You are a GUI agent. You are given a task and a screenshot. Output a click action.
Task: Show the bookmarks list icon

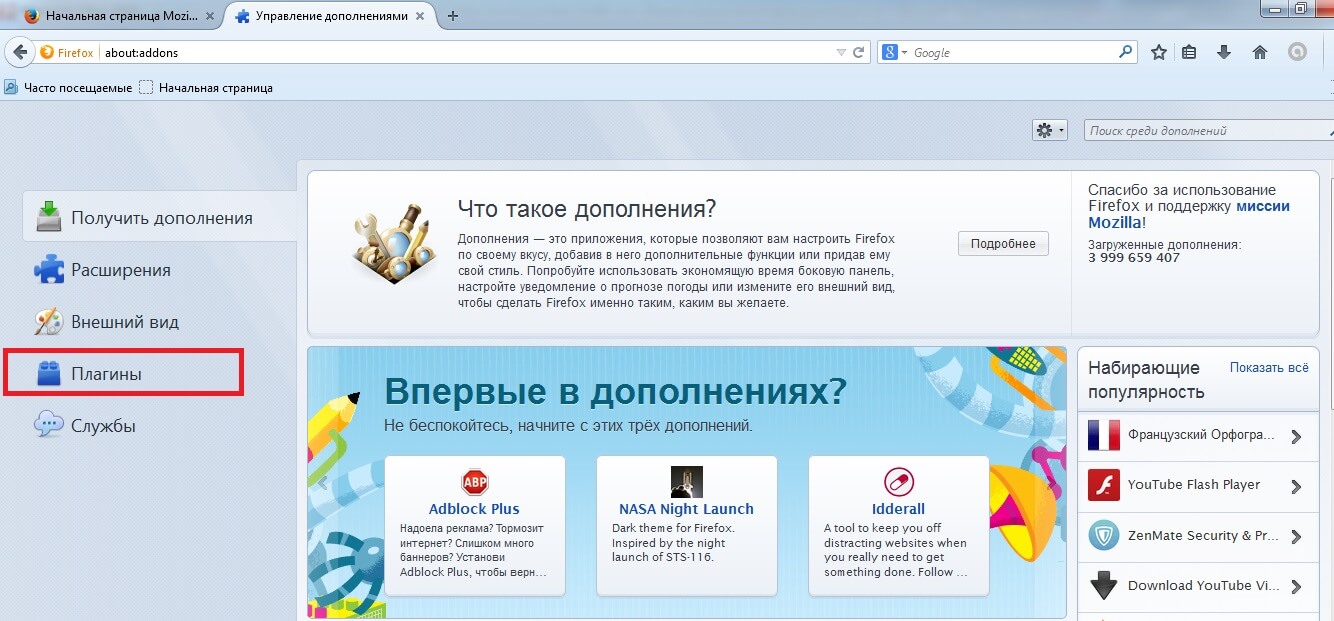[1189, 53]
